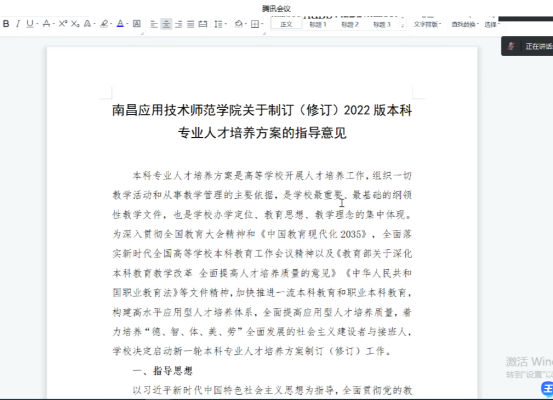Click the blue font color swatch
Viewport: 553px width, 400px height.
(120, 24)
